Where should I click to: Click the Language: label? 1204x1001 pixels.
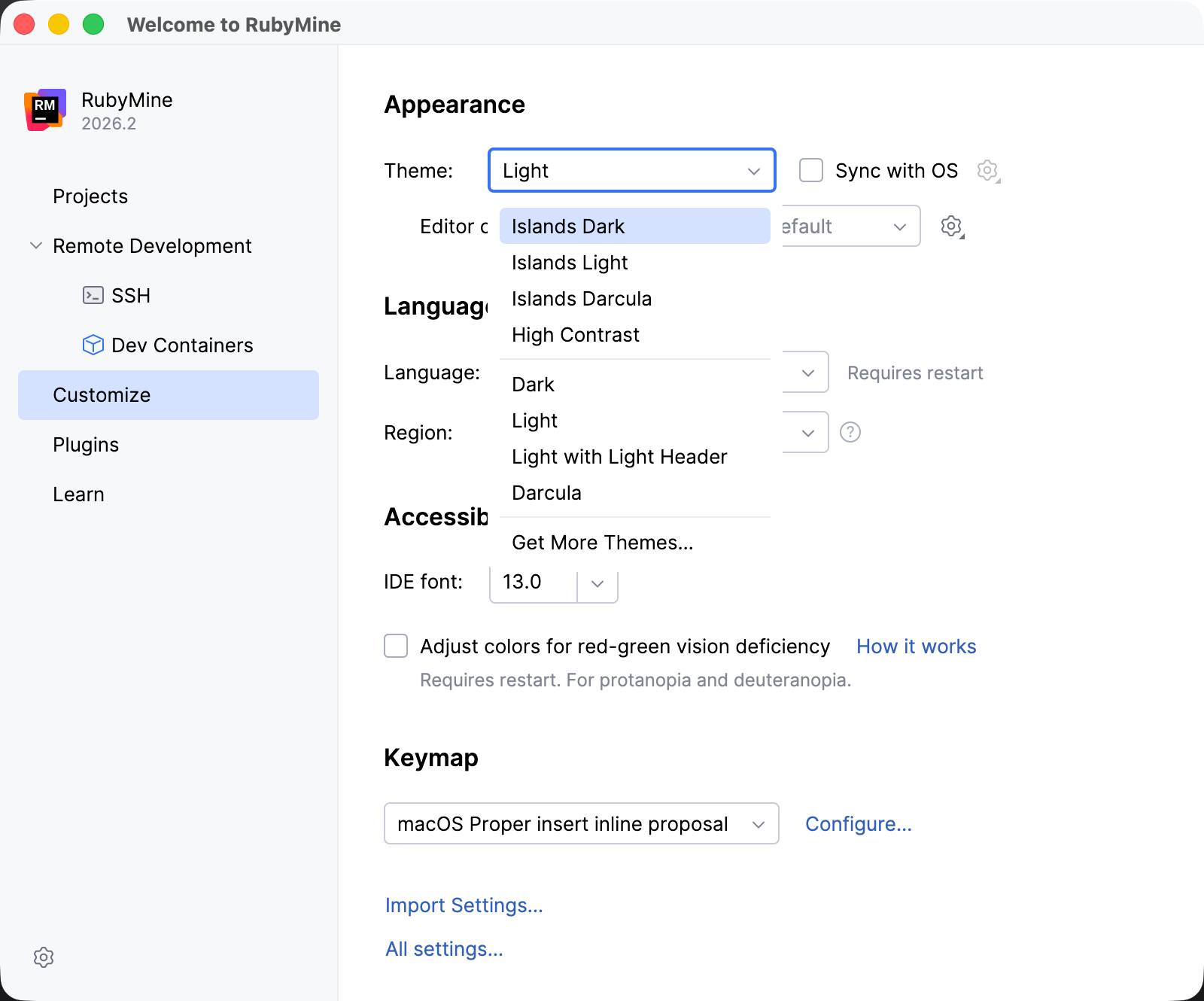point(432,373)
